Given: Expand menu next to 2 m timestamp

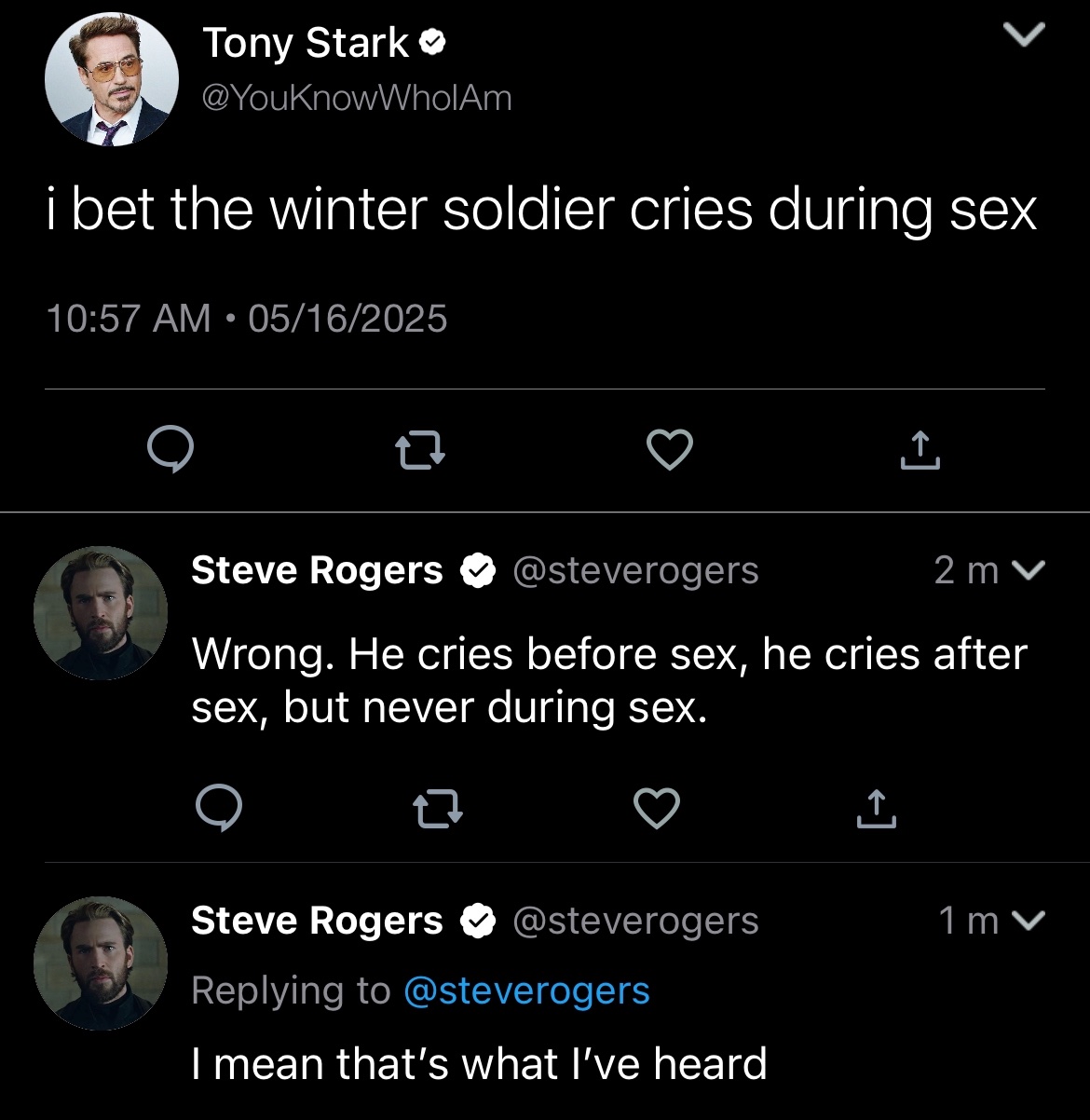Looking at the screenshot, I should click(x=1029, y=569).
